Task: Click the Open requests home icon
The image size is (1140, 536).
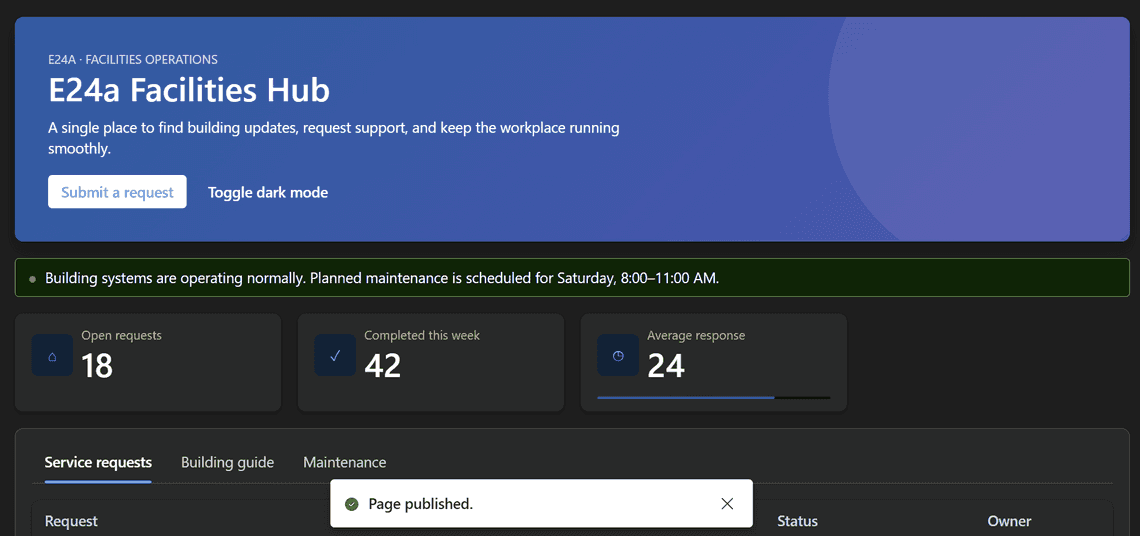Action: (52, 356)
